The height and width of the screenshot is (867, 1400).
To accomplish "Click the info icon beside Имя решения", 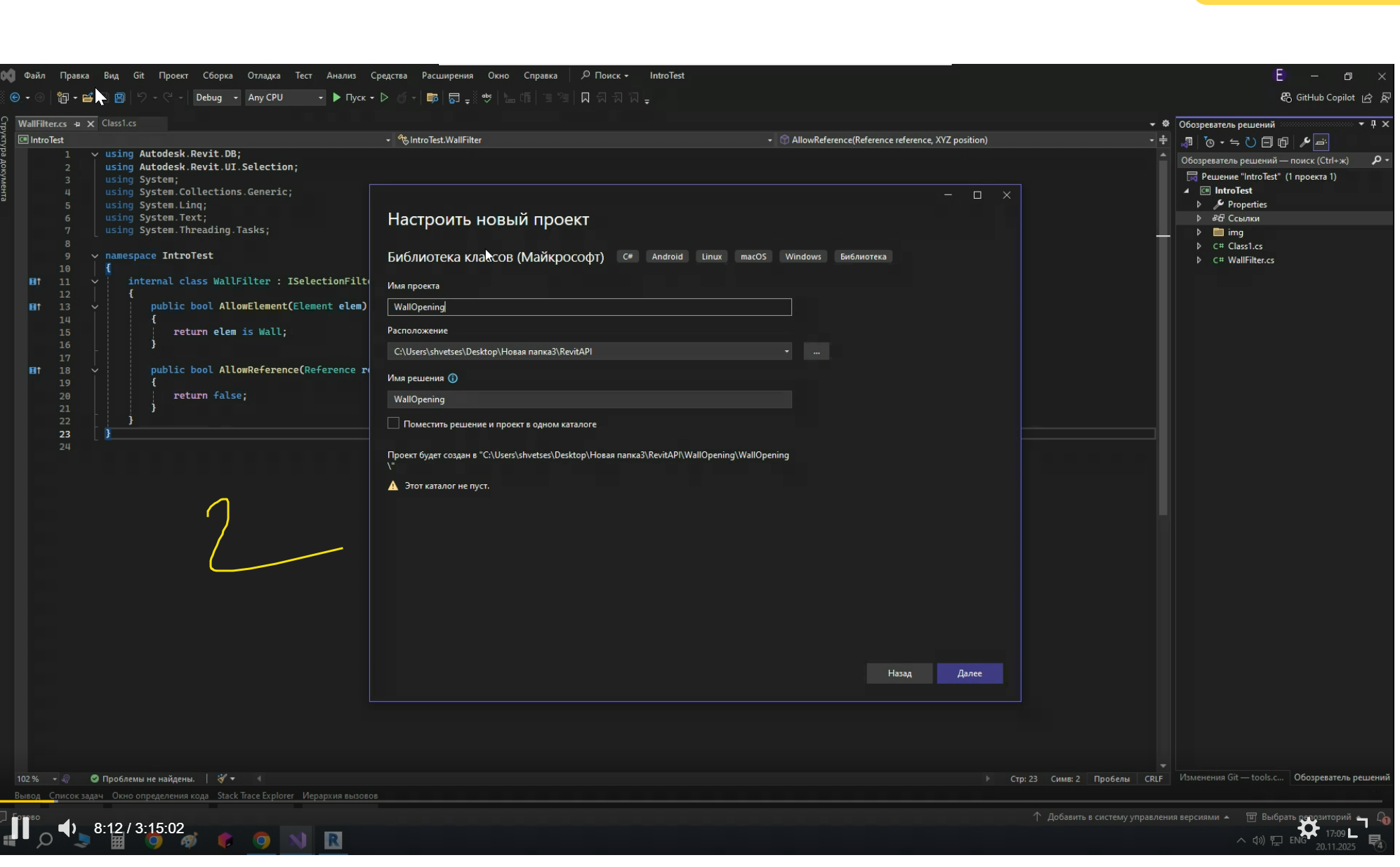I will (x=453, y=378).
